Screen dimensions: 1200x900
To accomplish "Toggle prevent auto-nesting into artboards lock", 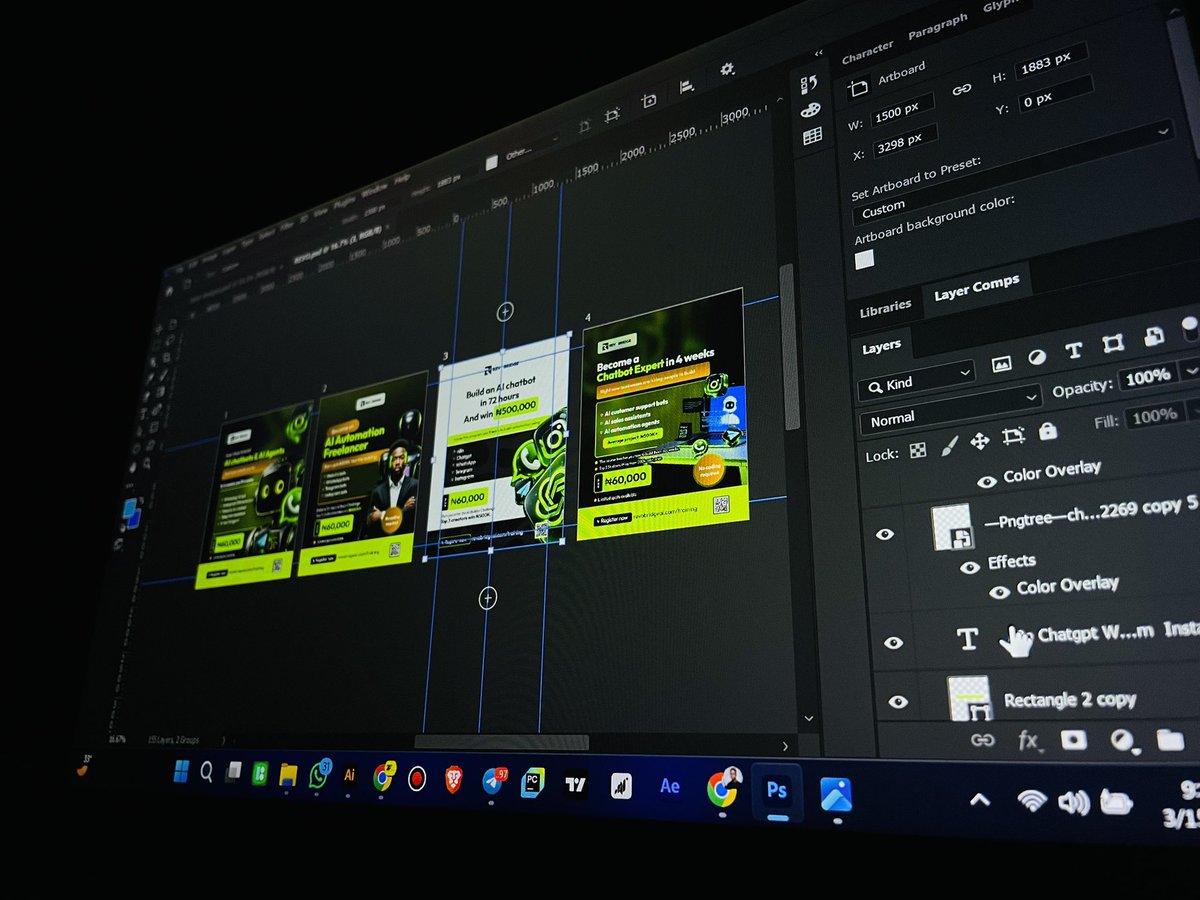I will pos(1013,436).
